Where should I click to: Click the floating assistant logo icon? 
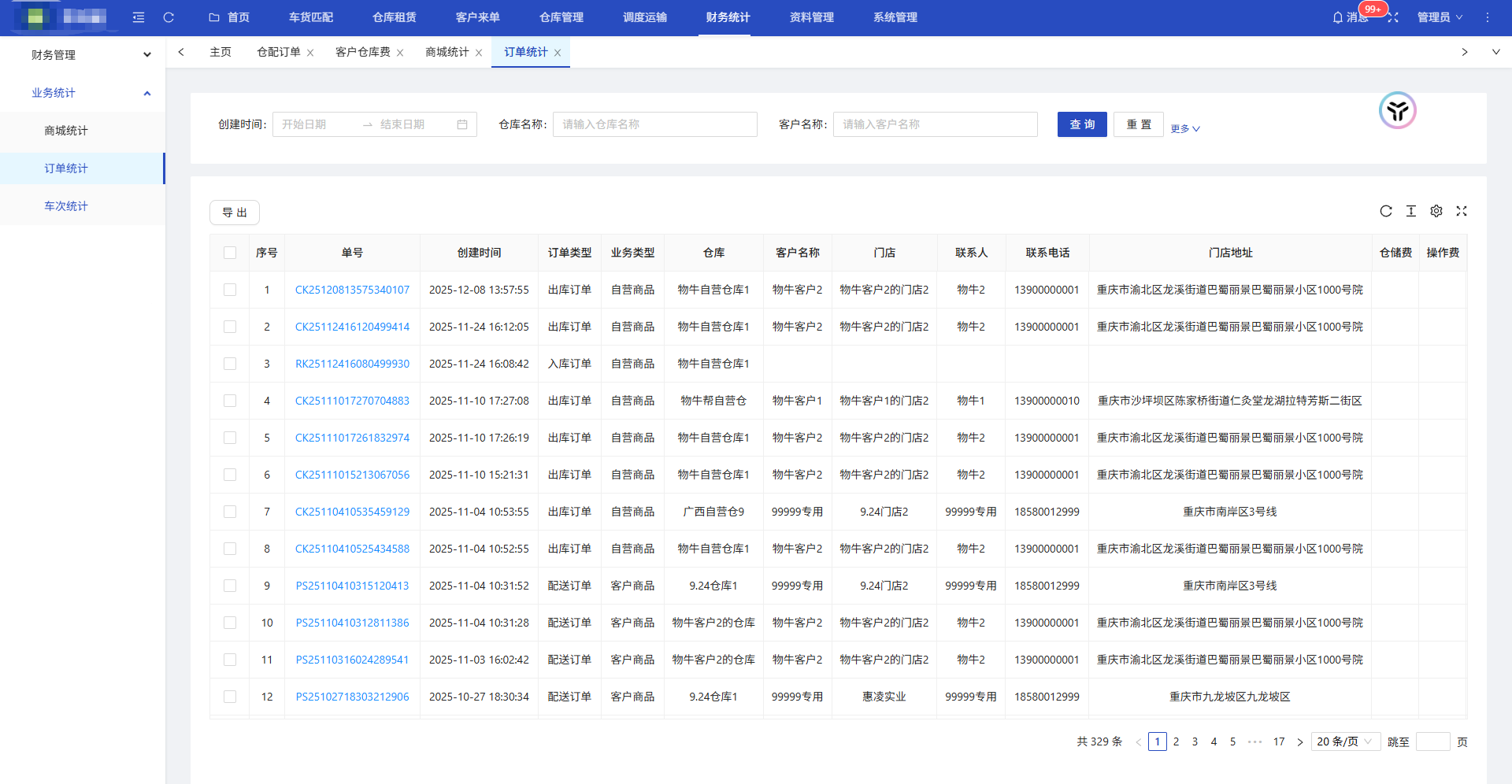(1397, 111)
